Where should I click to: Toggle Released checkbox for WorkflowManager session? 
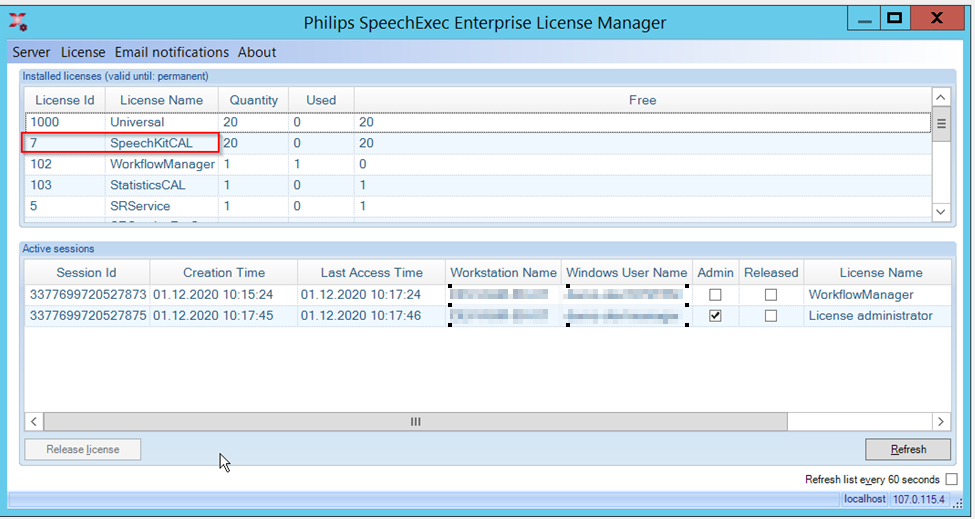[x=771, y=295]
